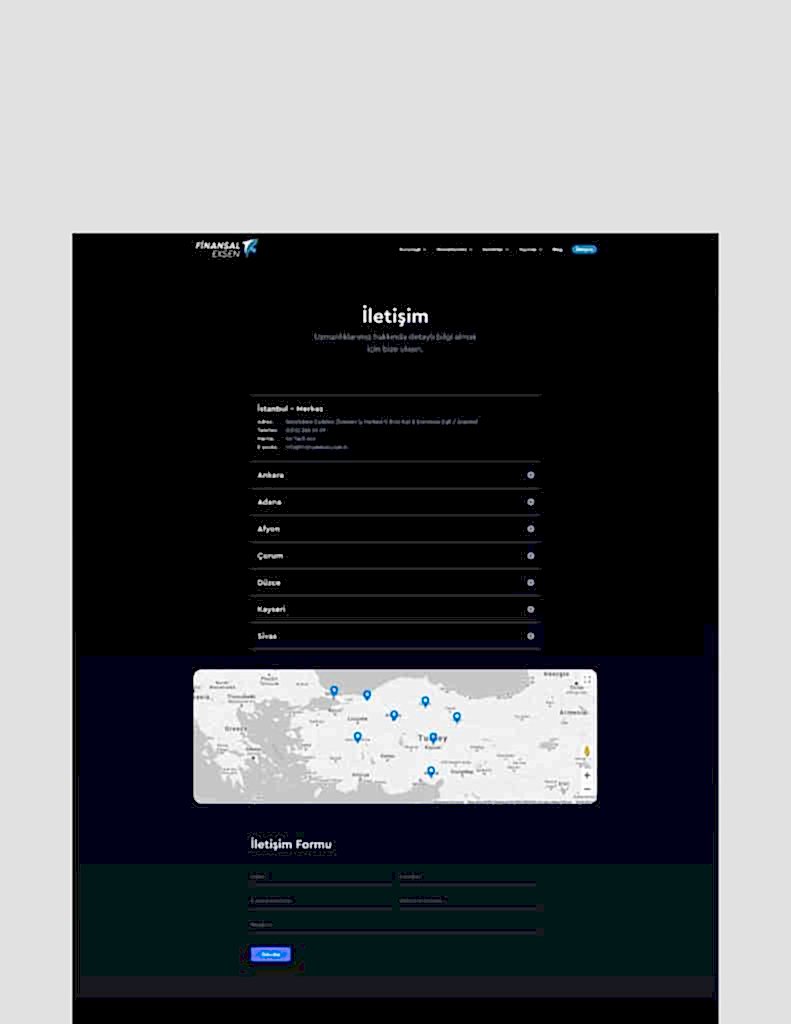Open the Afyon office details
791x1024 pixels.
(x=395, y=529)
